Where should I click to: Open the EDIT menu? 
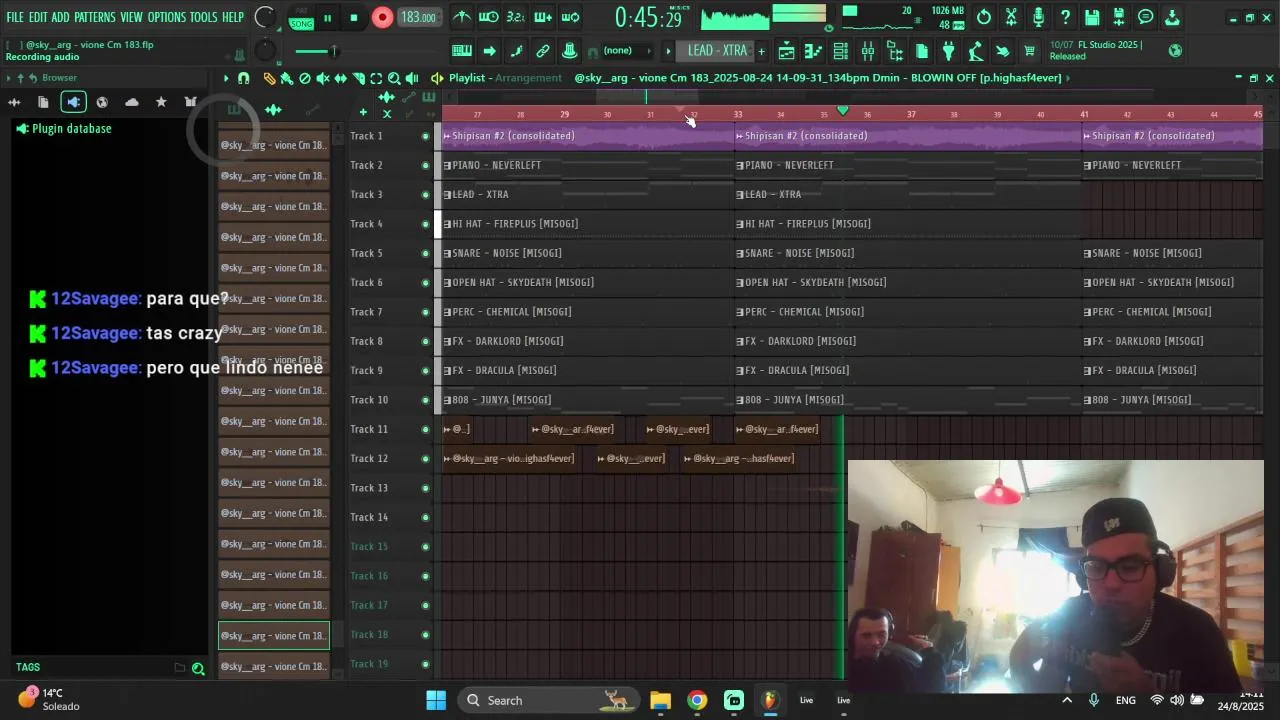[x=38, y=17]
